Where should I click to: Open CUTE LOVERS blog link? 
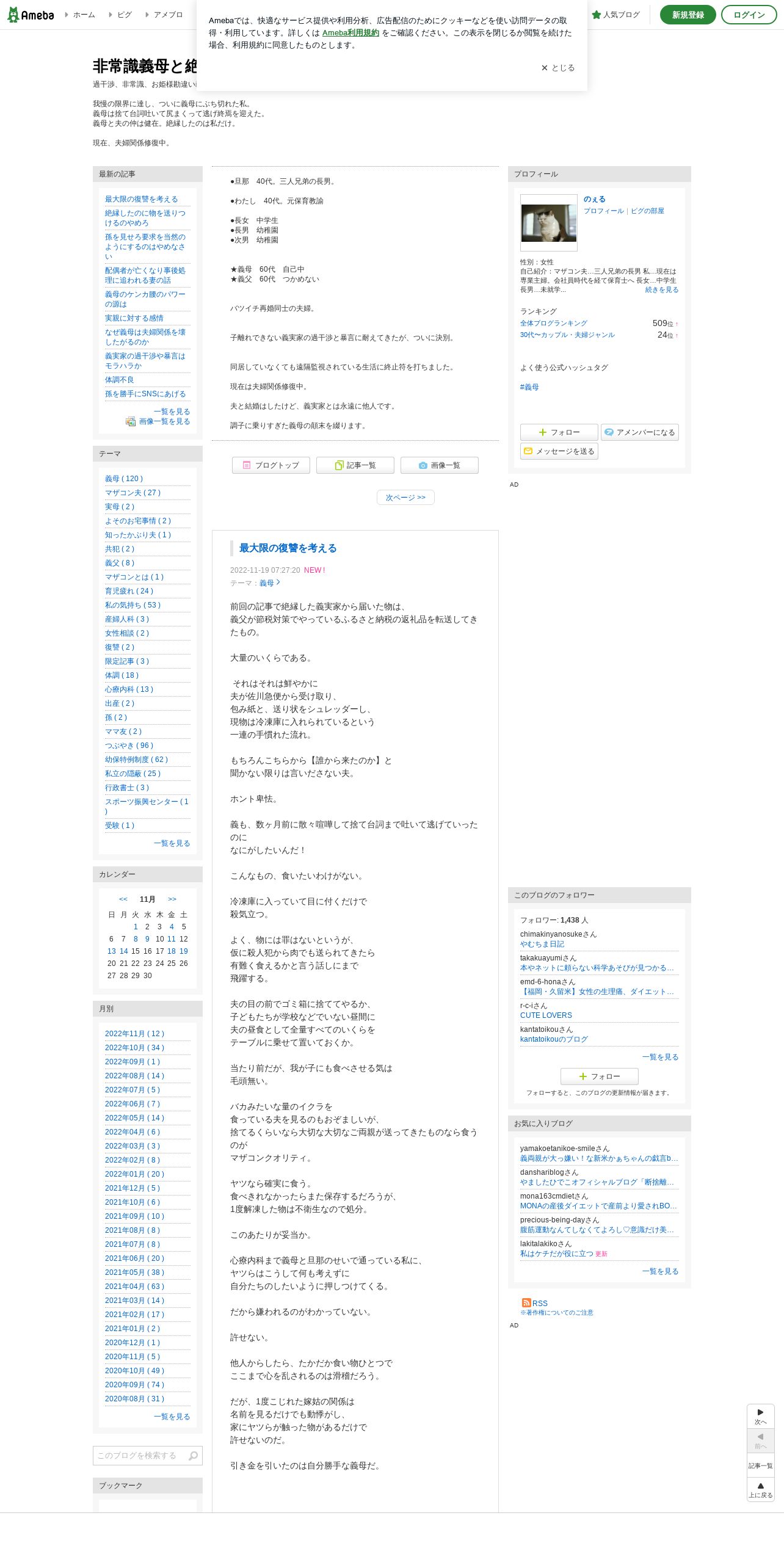pos(546,1015)
